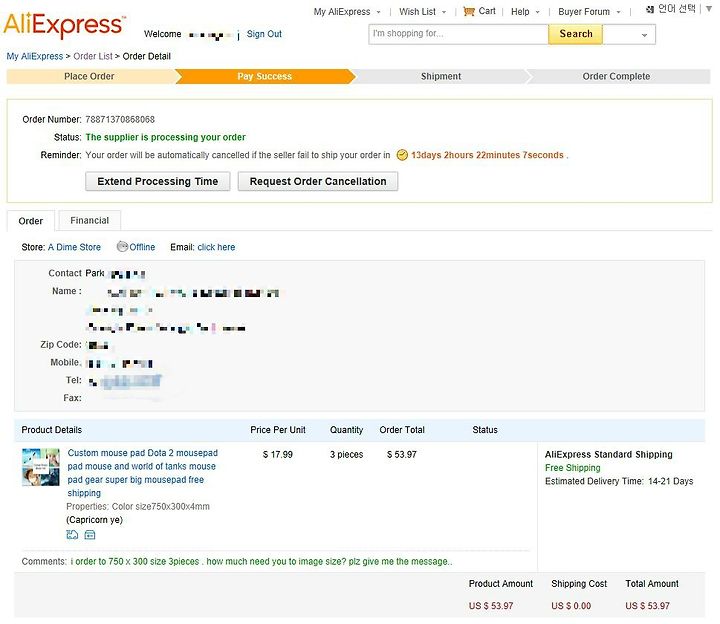The width and height of the screenshot is (720, 624).
Task: Open the shopping cart icon
Action: click(x=469, y=11)
